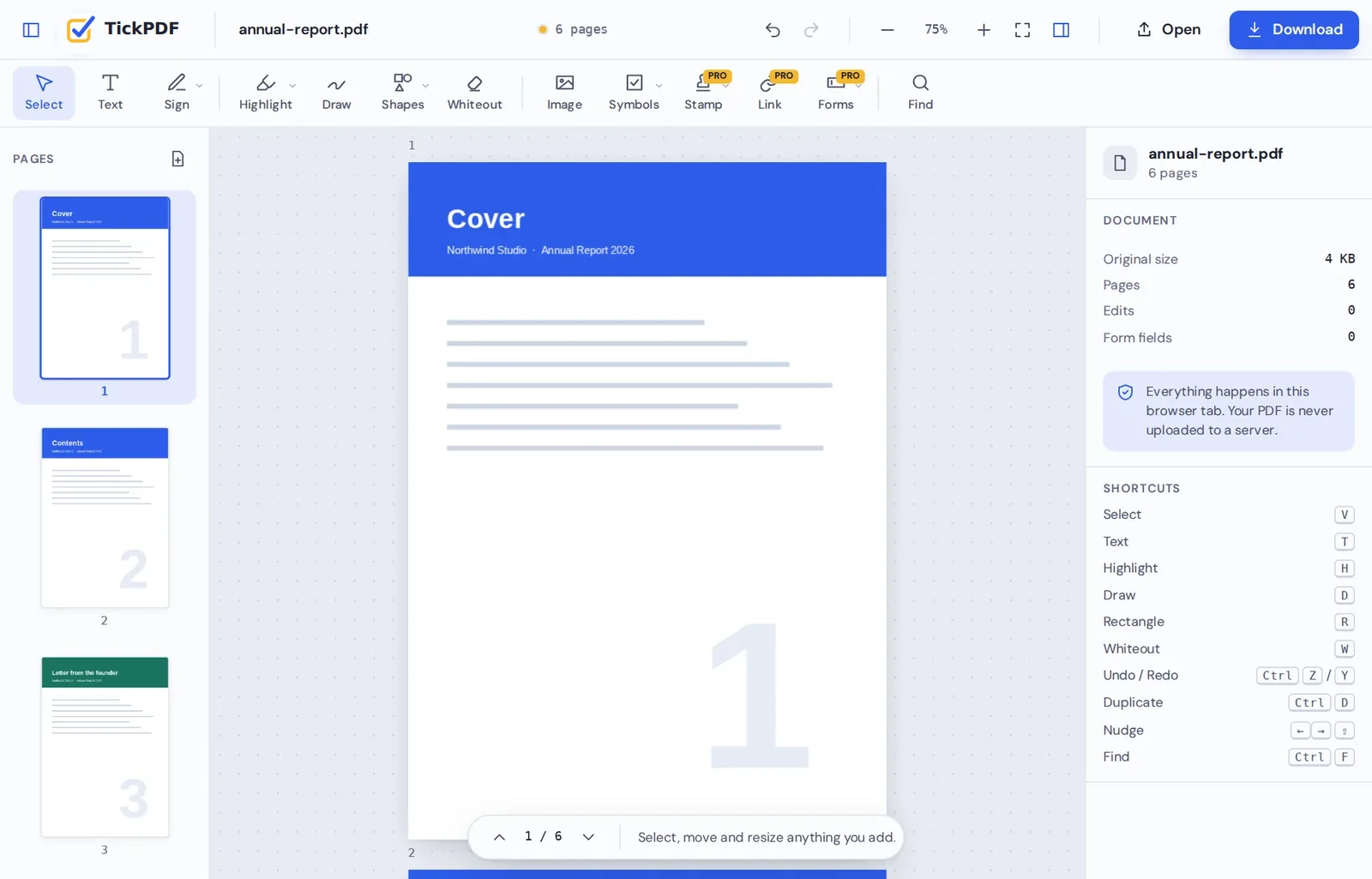Go to previous page with up chevron
Viewport: 1372px width, 879px height.
click(x=499, y=837)
